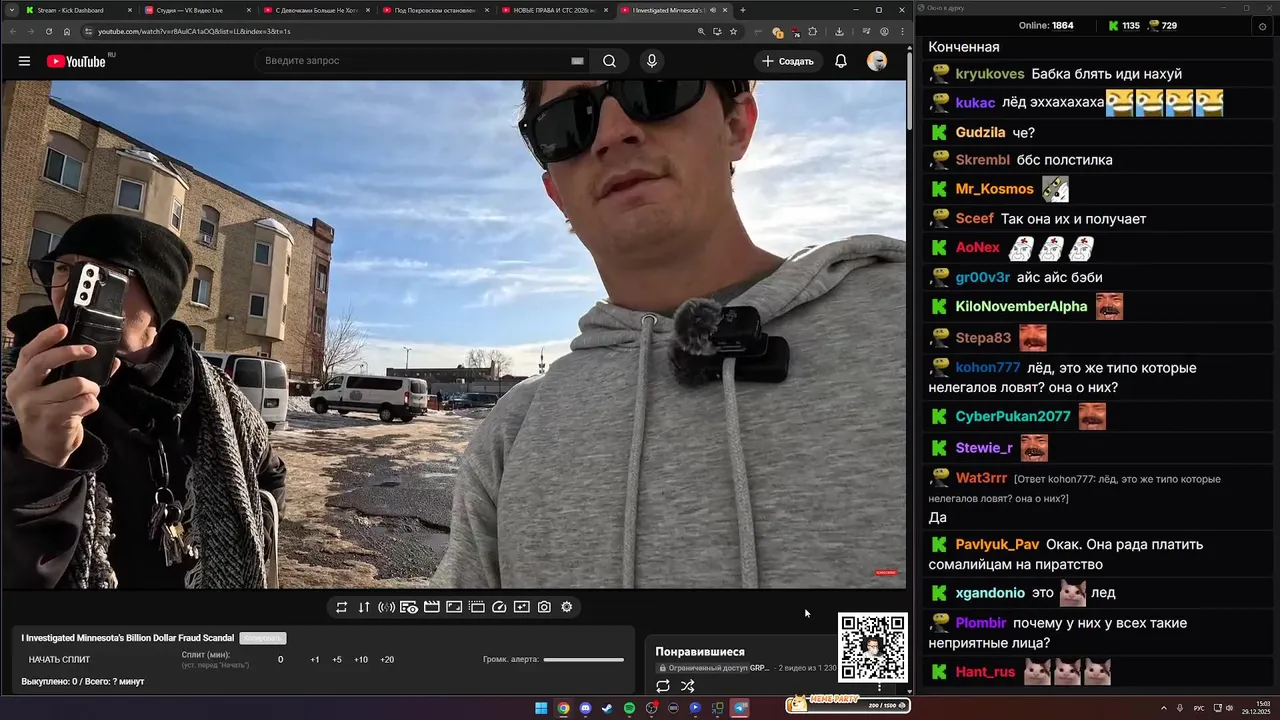
Task: Open Spotify from the taskbar
Action: click(x=629, y=708)
